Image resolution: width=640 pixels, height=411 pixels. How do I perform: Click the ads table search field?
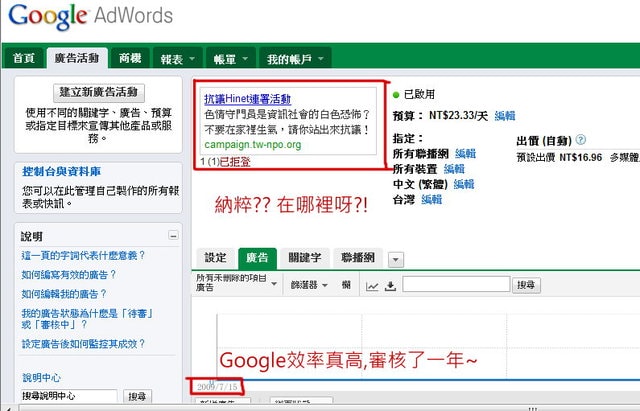456,284
